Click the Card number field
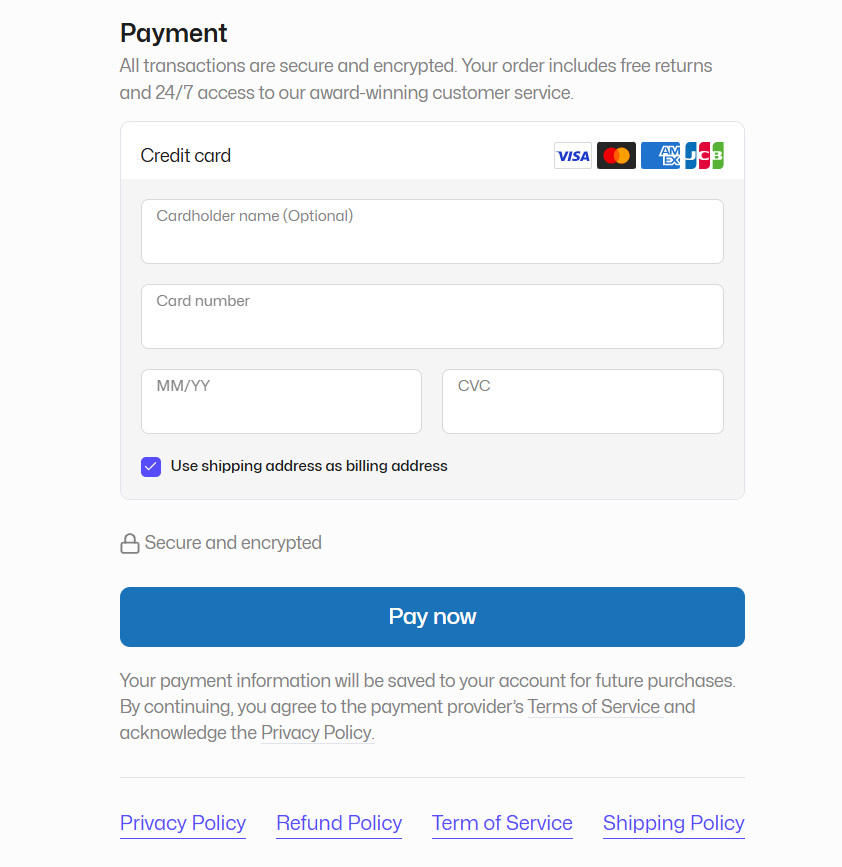This screenshot has width=842, height=867. [x=432, y=316]
